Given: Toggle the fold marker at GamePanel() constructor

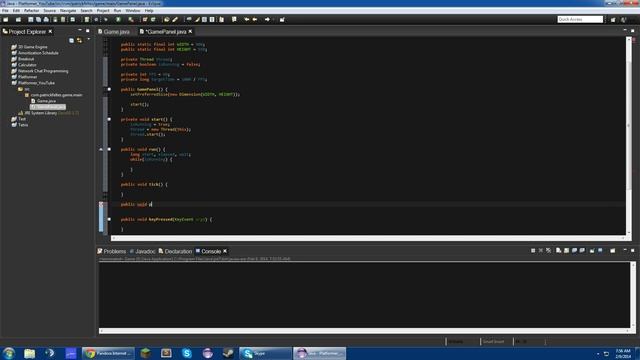Looking at the screenshot, I should point(109,89).
